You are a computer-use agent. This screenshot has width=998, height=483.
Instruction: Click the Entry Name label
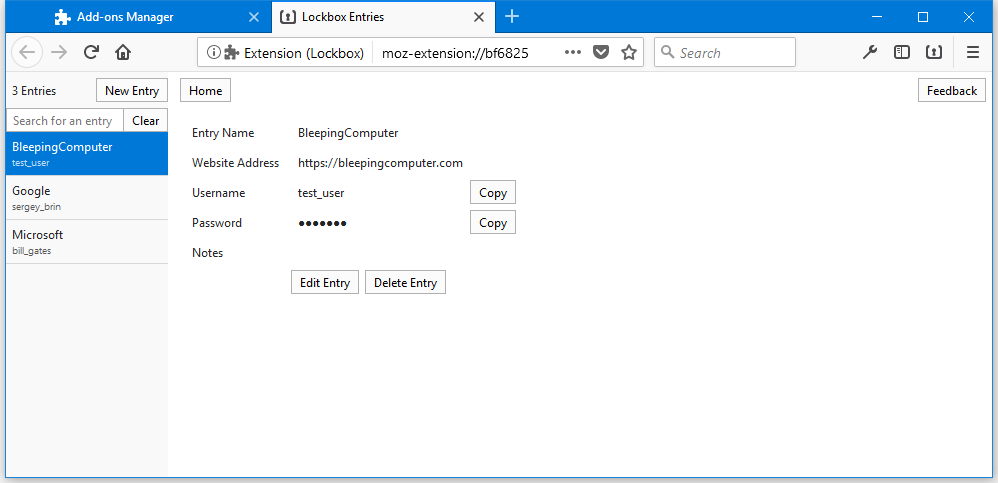click(x=223, y=133)
